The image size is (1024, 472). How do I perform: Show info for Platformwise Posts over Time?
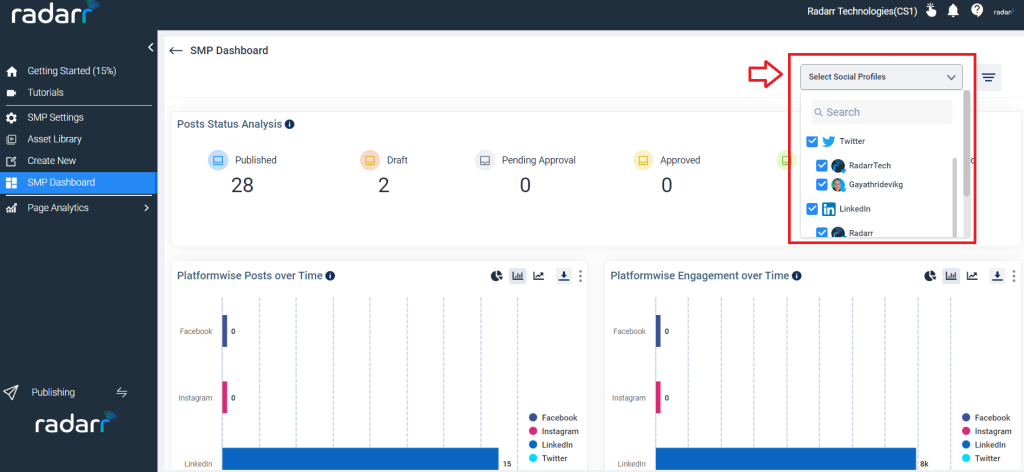coord(330,276)
